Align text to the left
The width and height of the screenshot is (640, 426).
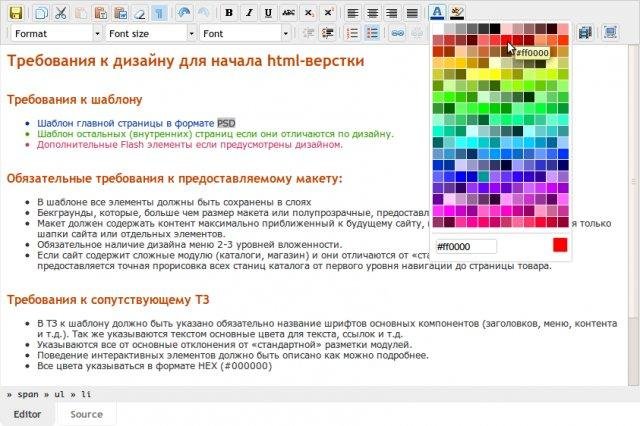353,13
